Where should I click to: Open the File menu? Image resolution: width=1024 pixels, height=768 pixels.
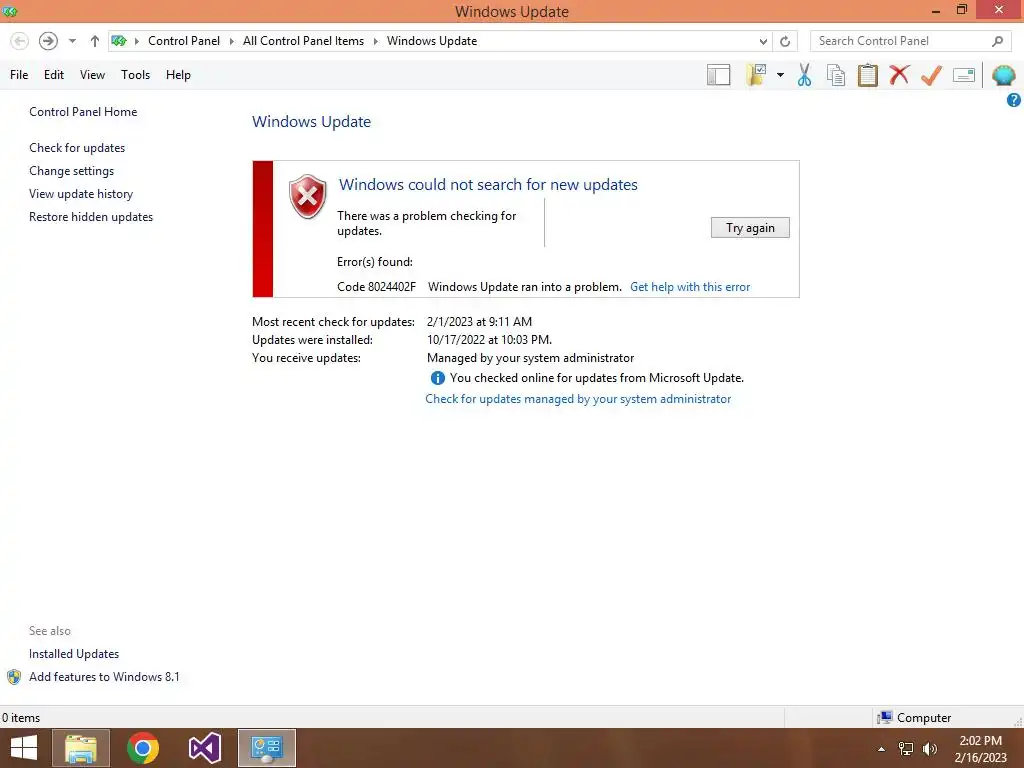[19, 75]
